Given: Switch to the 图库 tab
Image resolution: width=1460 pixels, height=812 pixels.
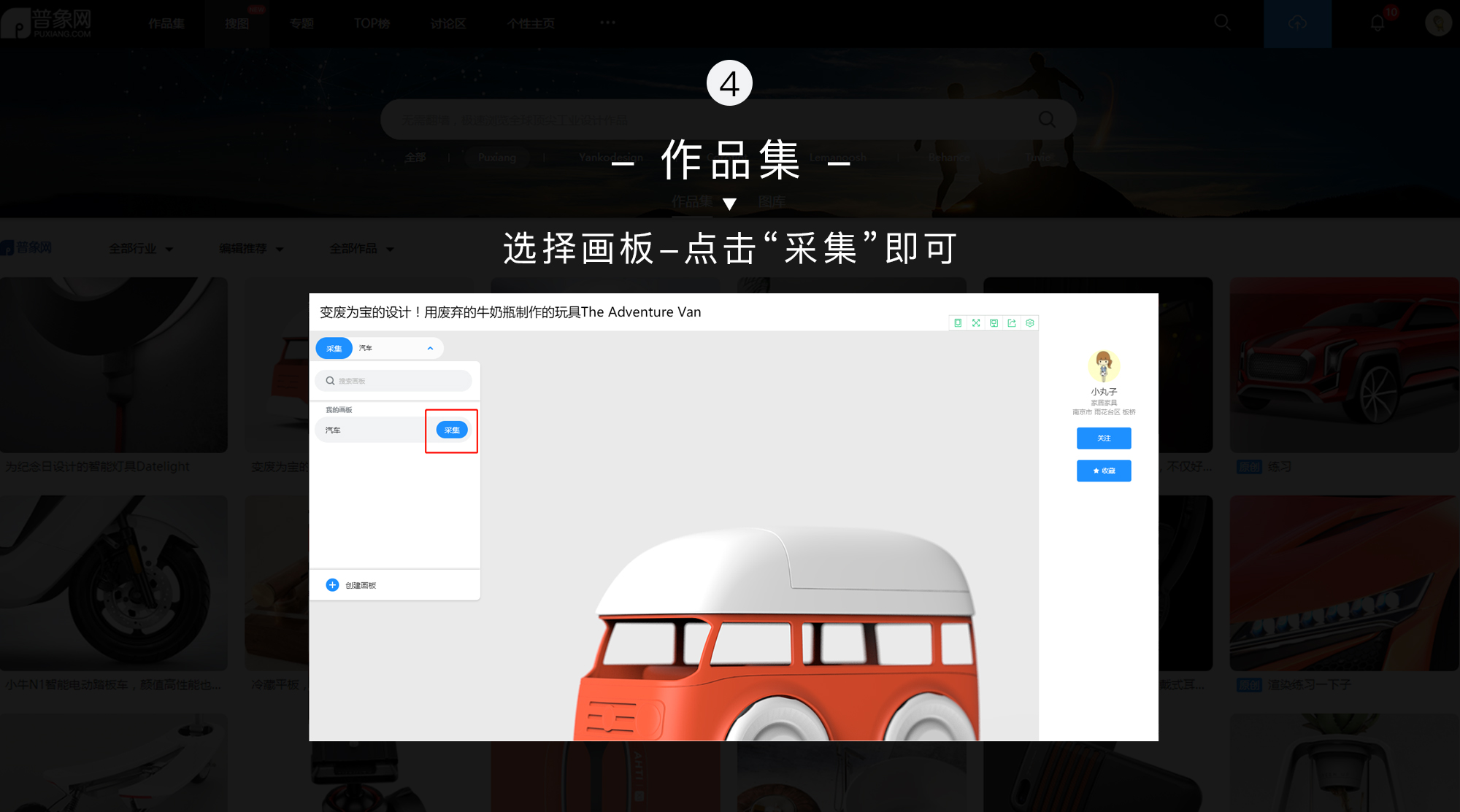Looking at the screenshot, I should tap(772, 201).
